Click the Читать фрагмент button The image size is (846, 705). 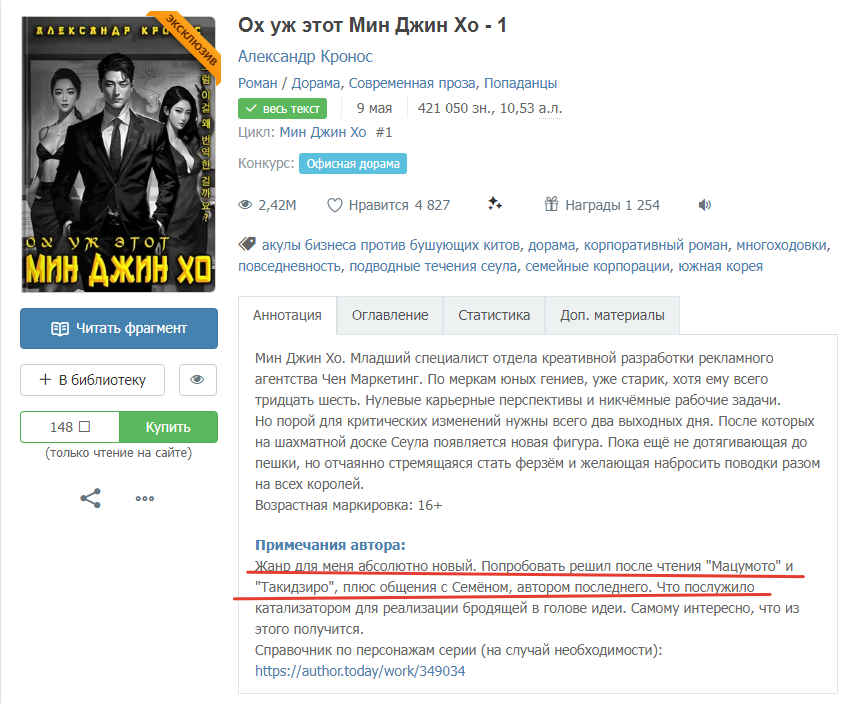coord(119,328)
